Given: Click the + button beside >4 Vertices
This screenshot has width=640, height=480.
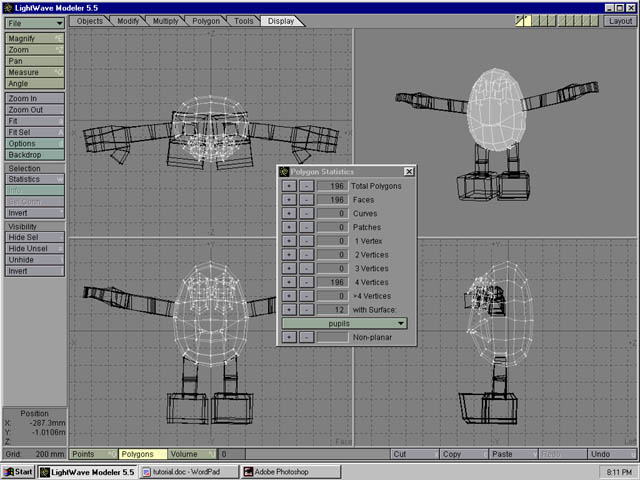Looking at the screenshot, I should [289, 296].
